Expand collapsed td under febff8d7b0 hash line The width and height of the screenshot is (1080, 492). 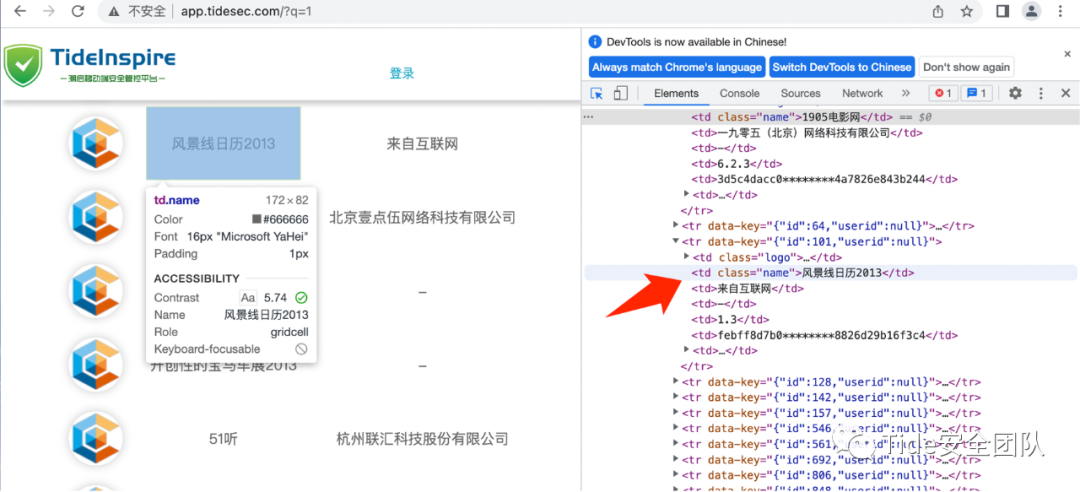[x=686, y=350]
